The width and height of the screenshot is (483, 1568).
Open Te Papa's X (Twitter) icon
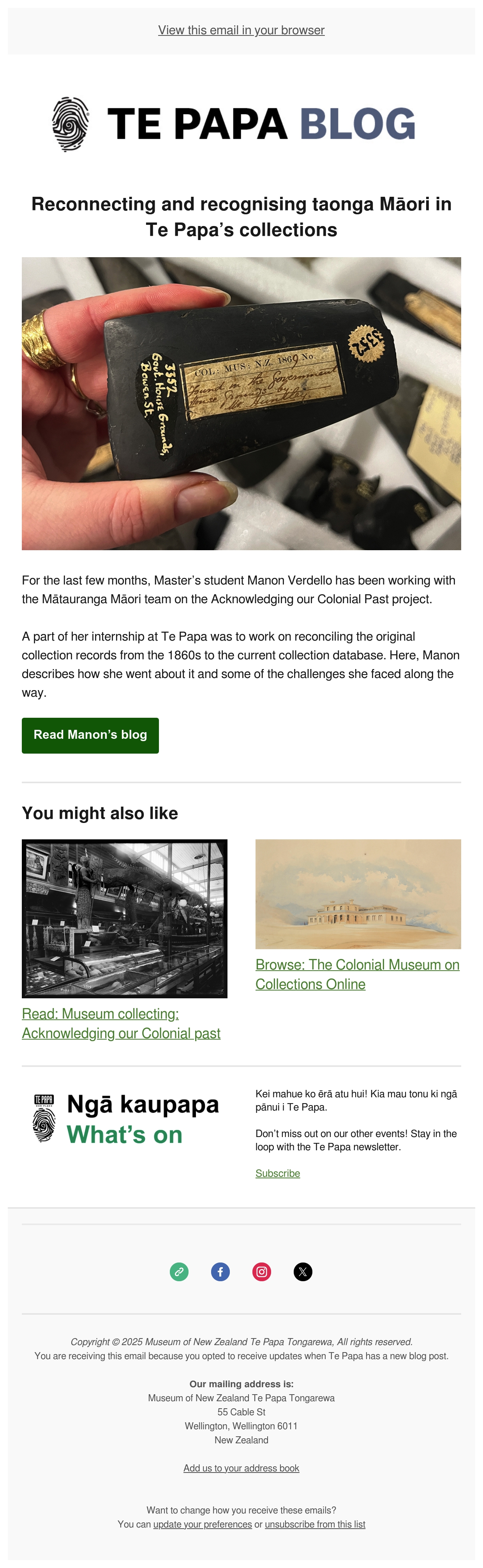click(x=303, y=1271)
